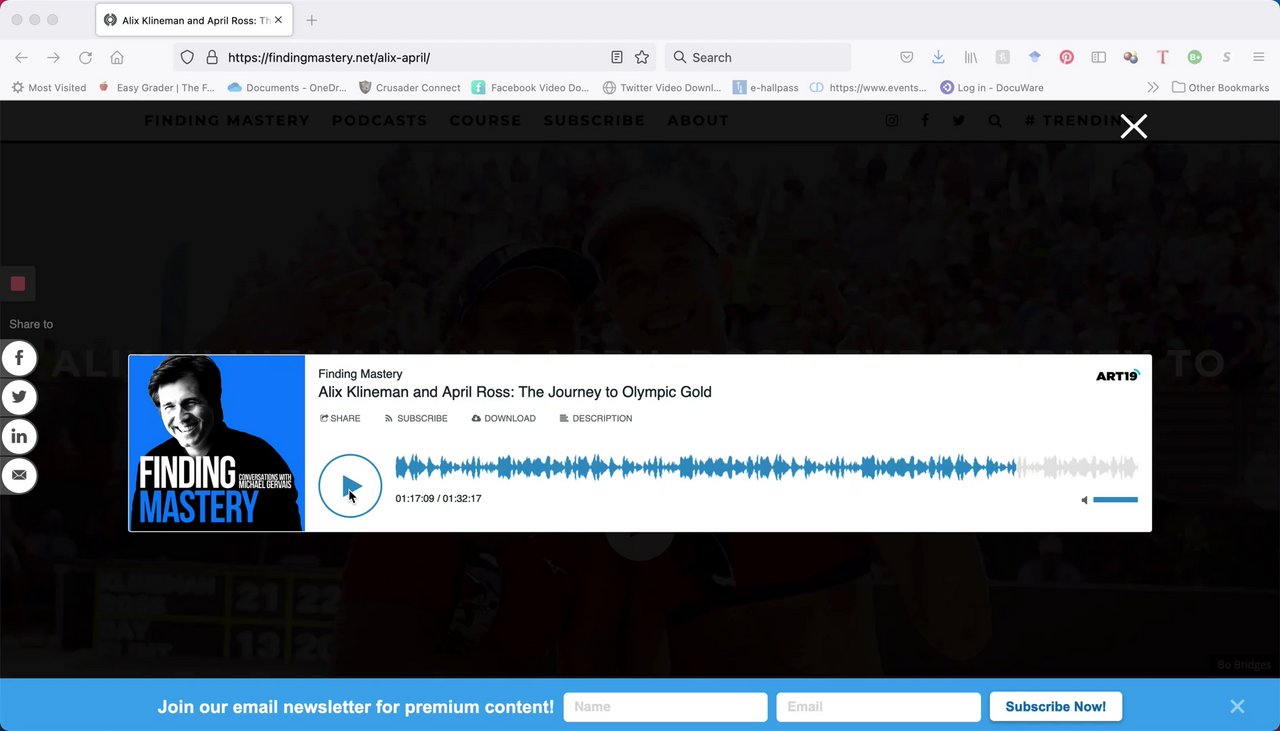This screenshot has height=731, width=1280.
Task: Open the Twitter Video Downloader bookmark
Action: (661, 87)
